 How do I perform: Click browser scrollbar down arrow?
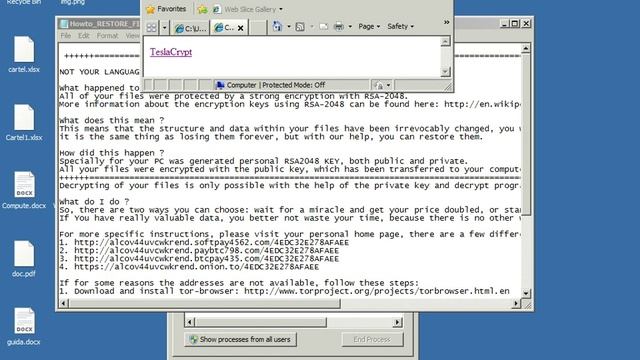(445, 72)
